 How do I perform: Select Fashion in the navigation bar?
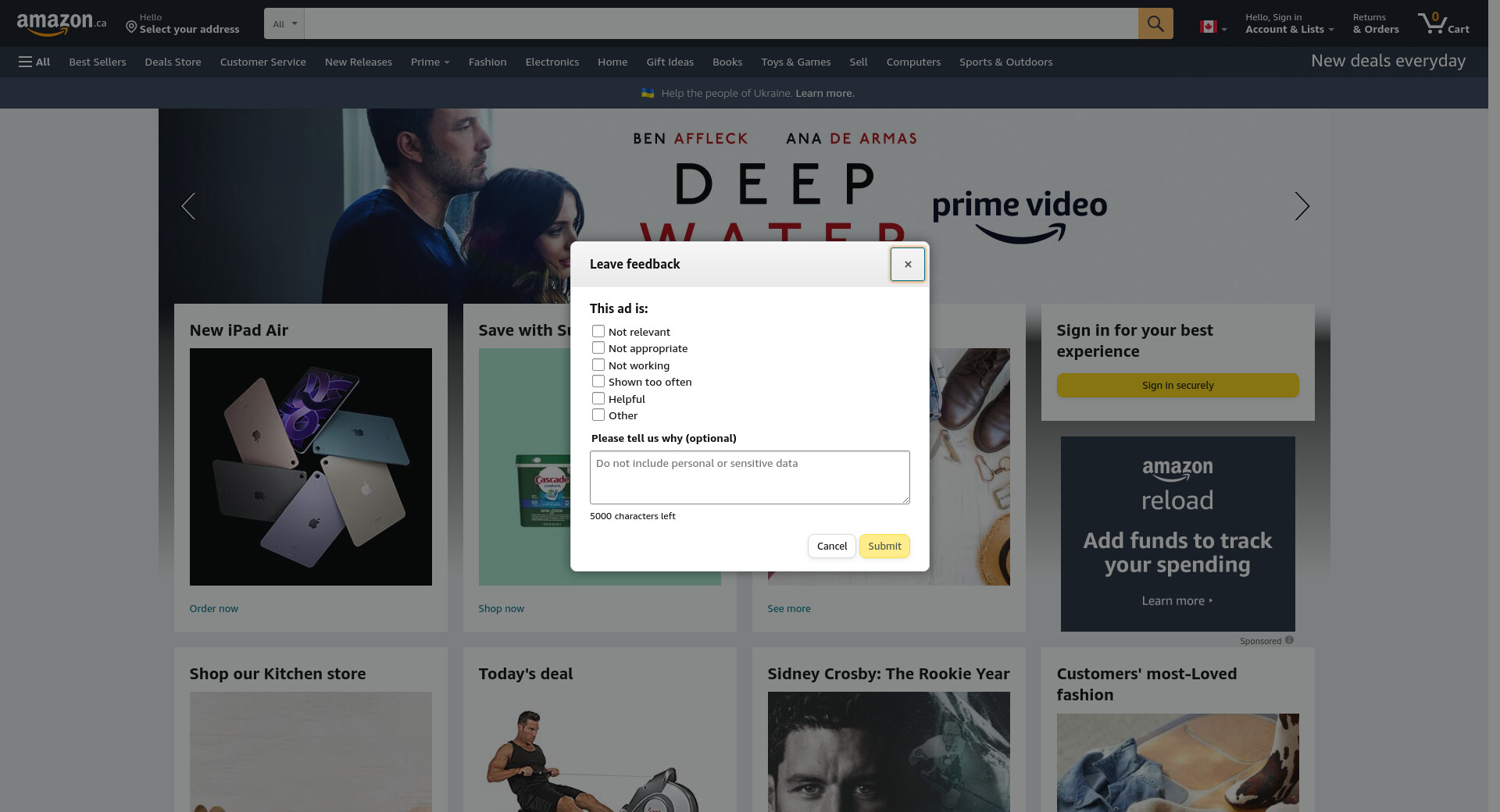coord(487,62)
